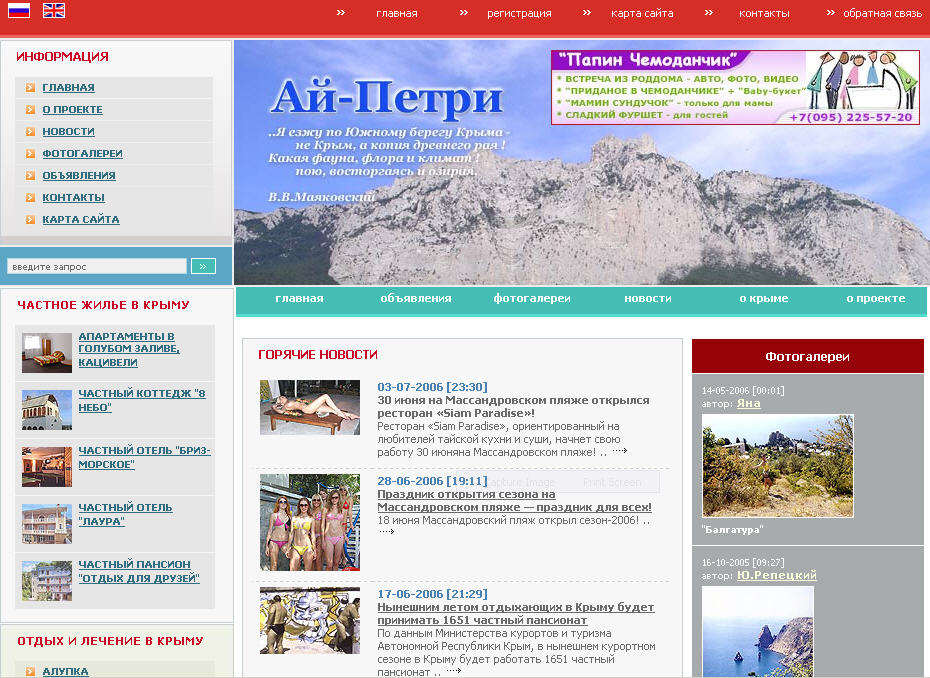
Task: Switch site language using the British flag
Action: pyautogui.click(x=53, y=11)
